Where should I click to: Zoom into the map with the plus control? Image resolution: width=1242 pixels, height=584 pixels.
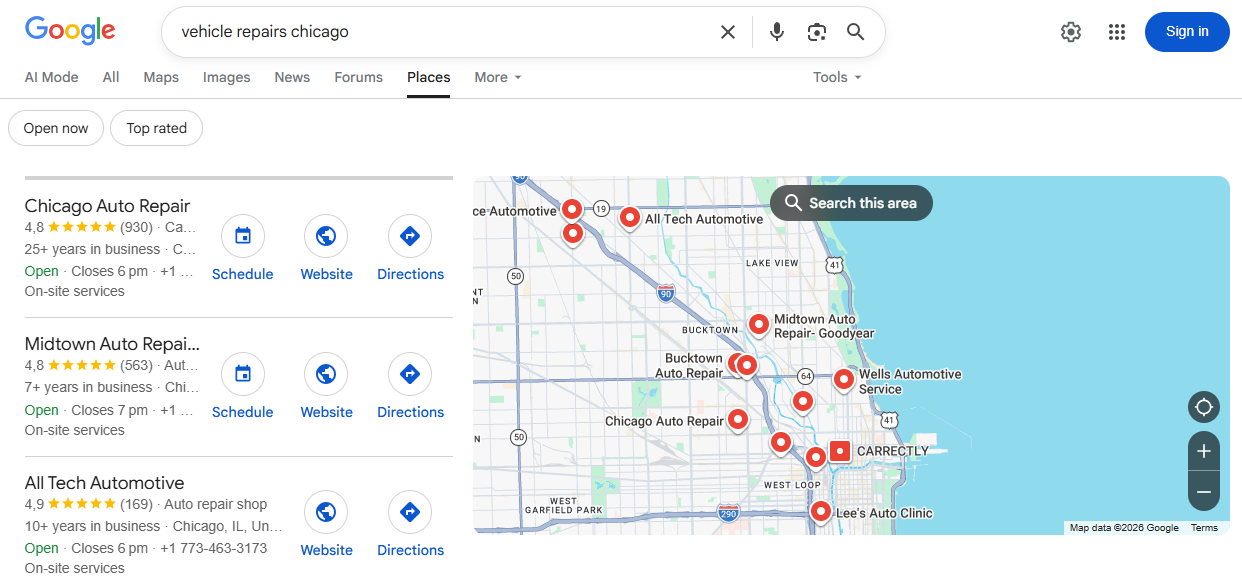pyautogui.click(x=1203, y=452)
